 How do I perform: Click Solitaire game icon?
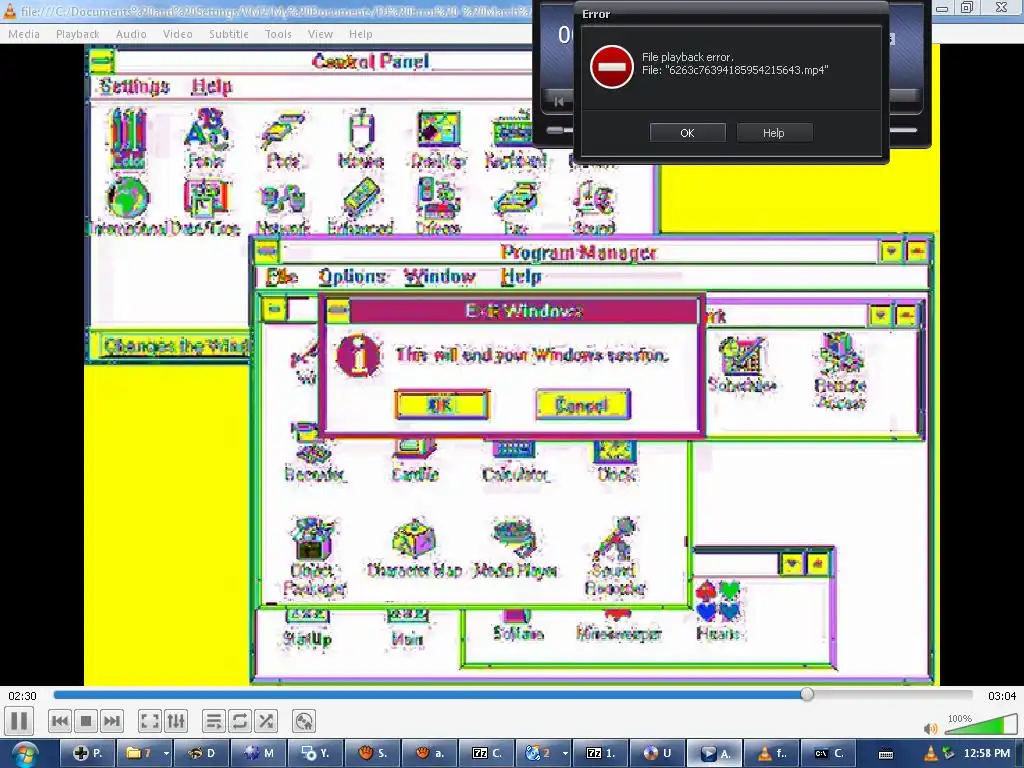(518, 626)
